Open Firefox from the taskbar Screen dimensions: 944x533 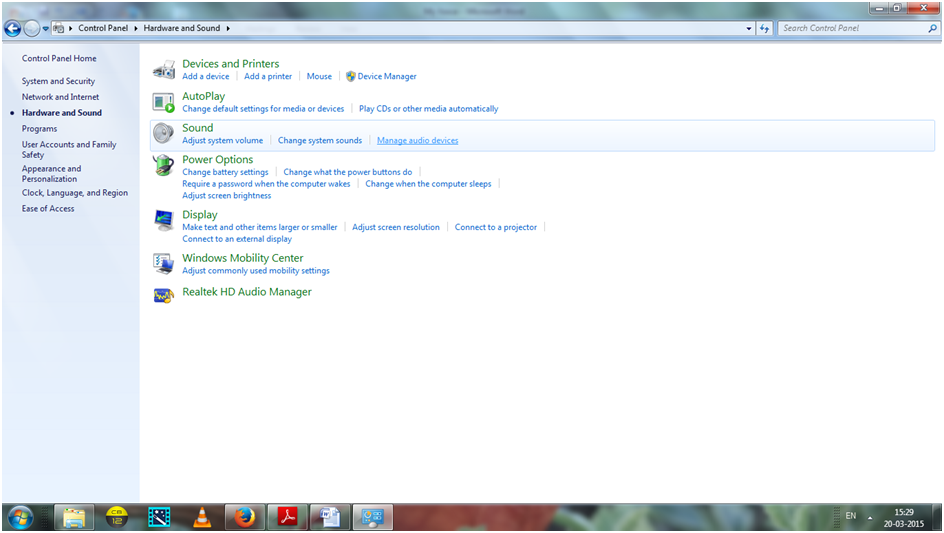coord(244,517)
